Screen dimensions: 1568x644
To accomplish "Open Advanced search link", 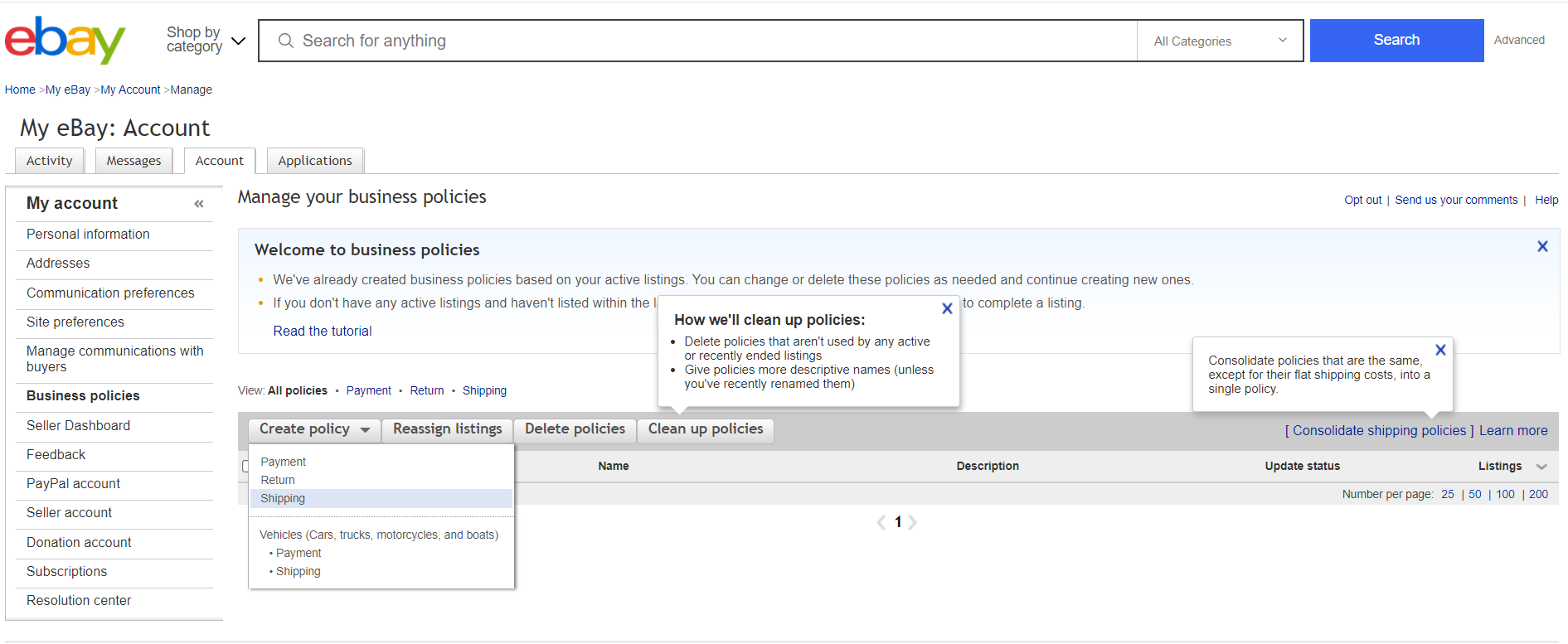I will point(1519,40).
